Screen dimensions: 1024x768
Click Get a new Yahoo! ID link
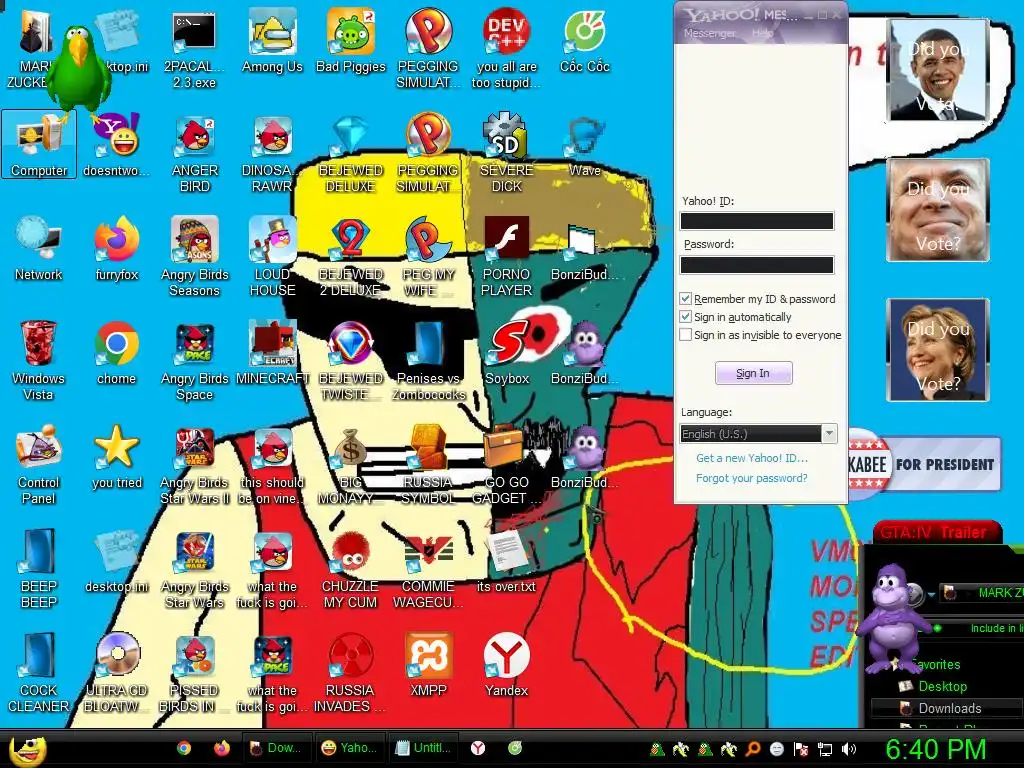pos(752,458)
